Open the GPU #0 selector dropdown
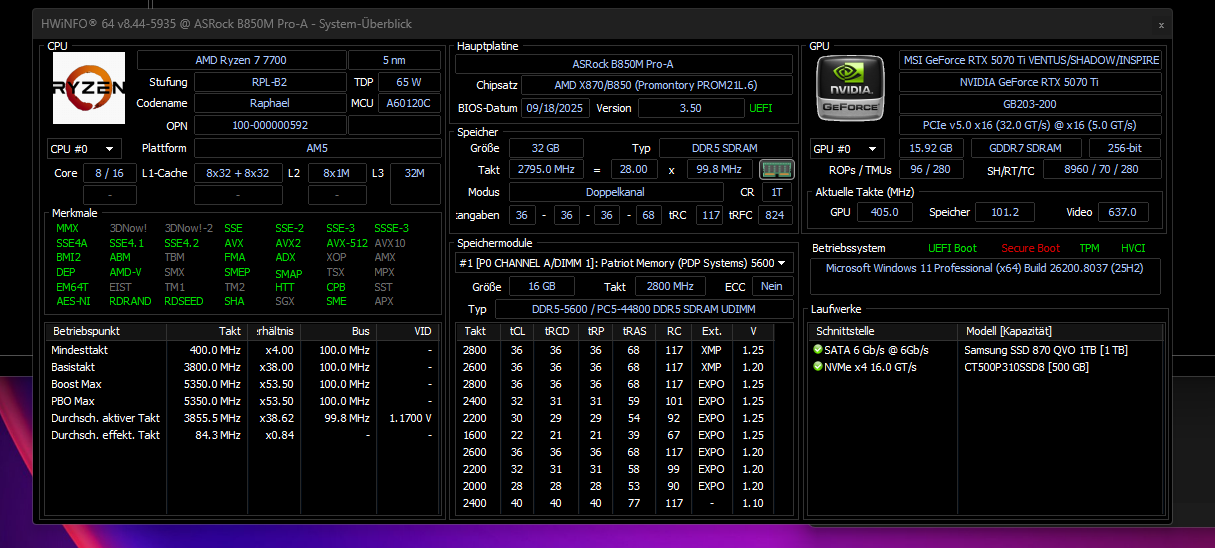Viewport: 1215px width, 548px height. (848, 149)
